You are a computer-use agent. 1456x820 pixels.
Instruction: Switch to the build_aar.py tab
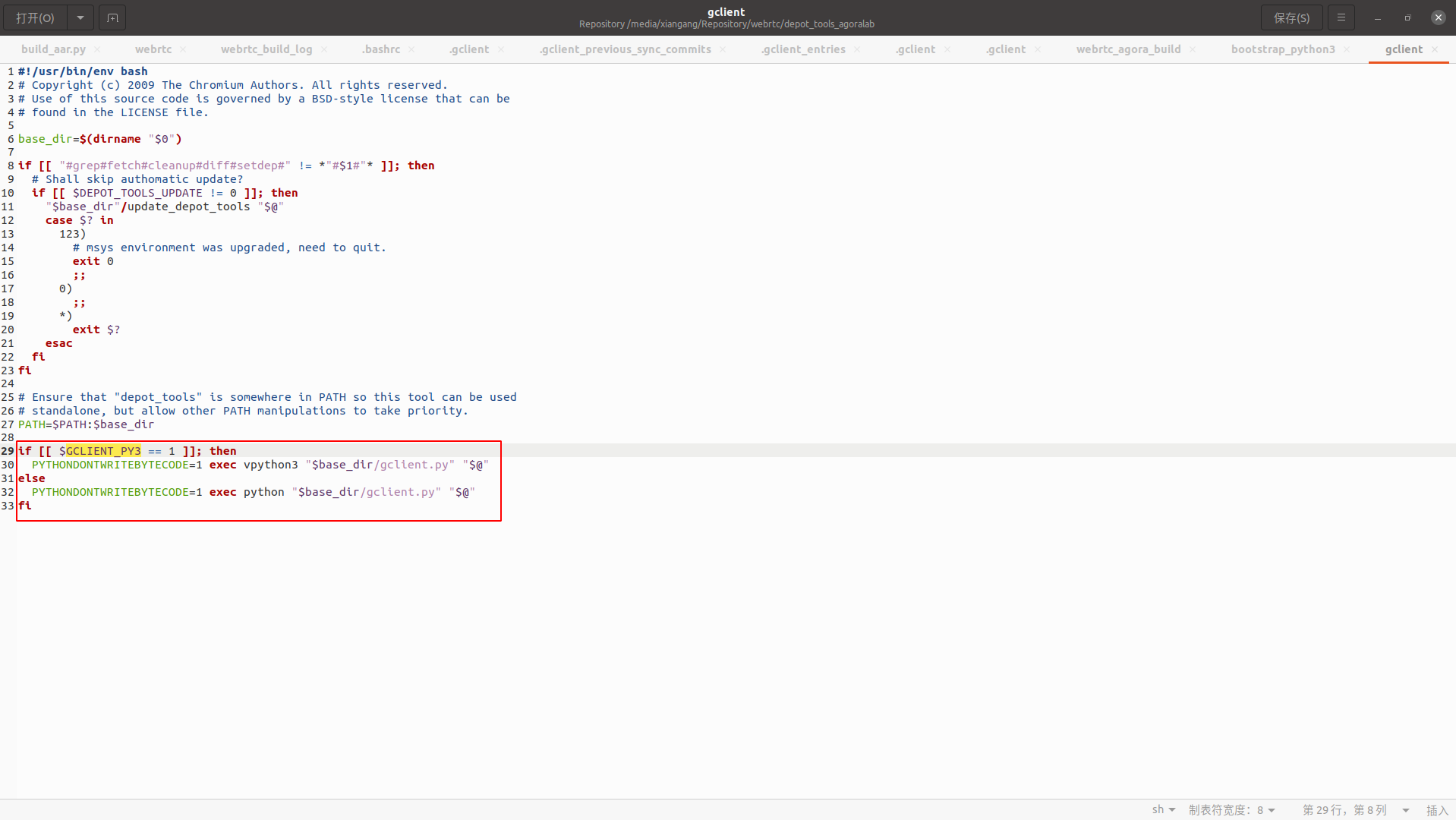53,49
